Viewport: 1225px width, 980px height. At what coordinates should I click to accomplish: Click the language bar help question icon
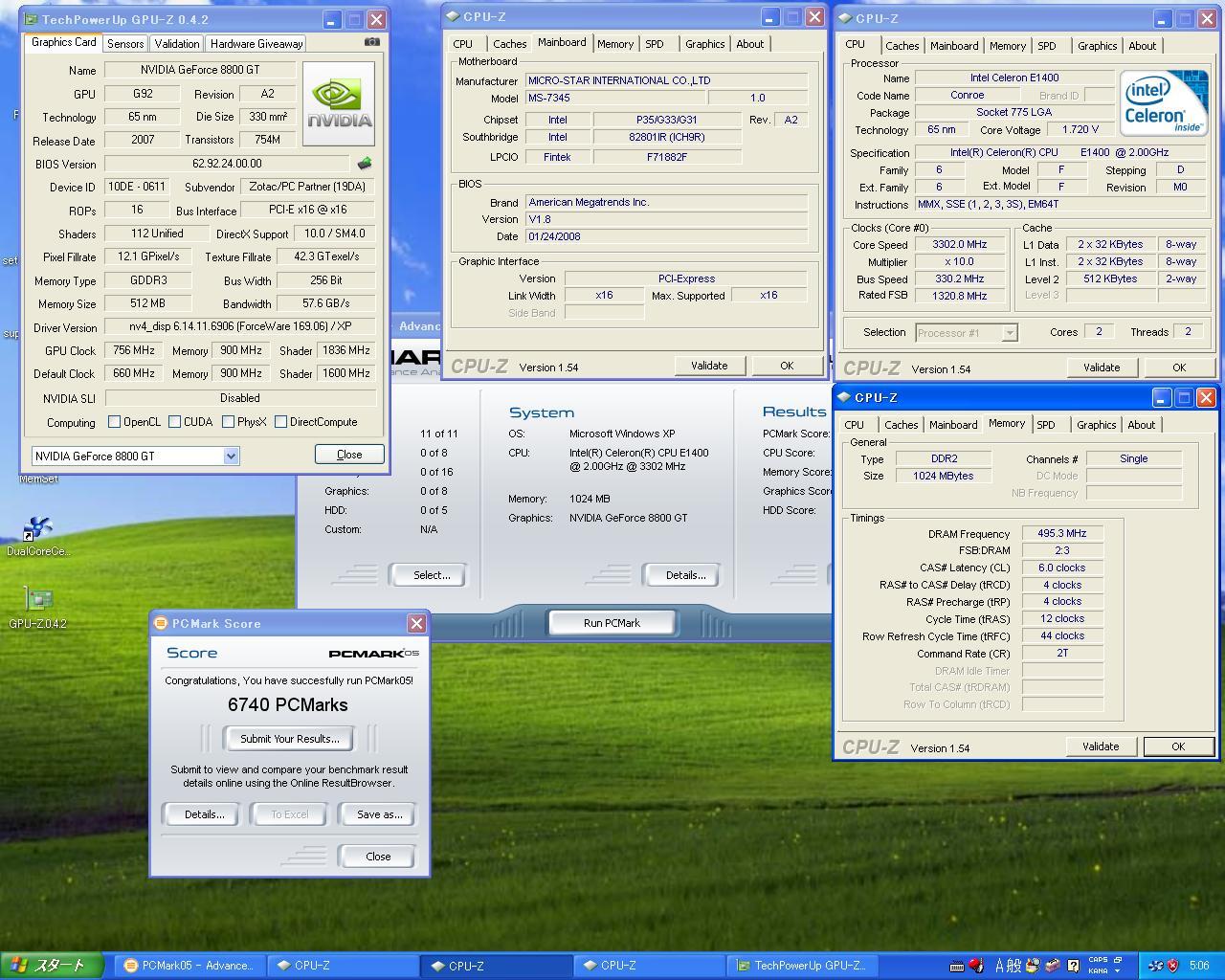click(x=1073, y=966)
